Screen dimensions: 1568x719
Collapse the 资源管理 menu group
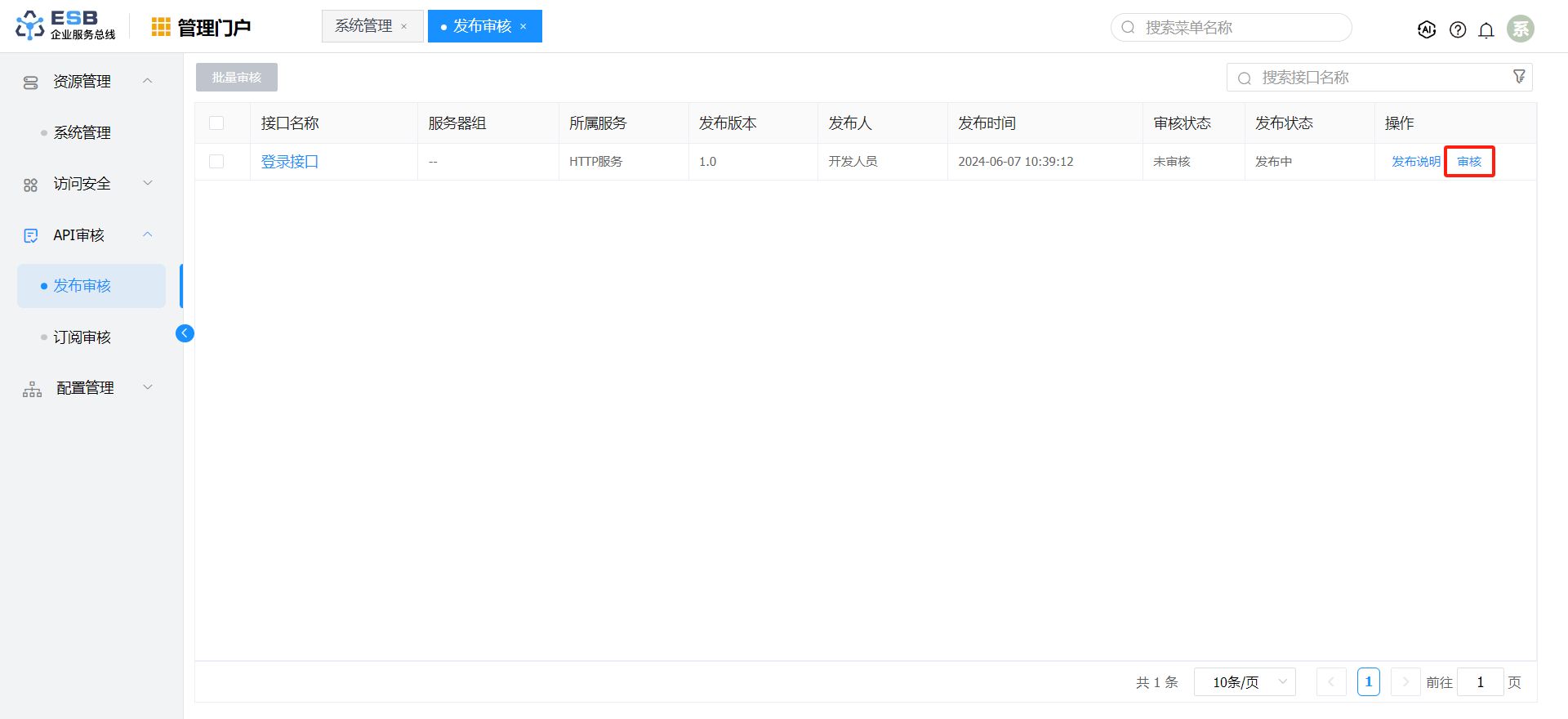click(x=148, y=81)
